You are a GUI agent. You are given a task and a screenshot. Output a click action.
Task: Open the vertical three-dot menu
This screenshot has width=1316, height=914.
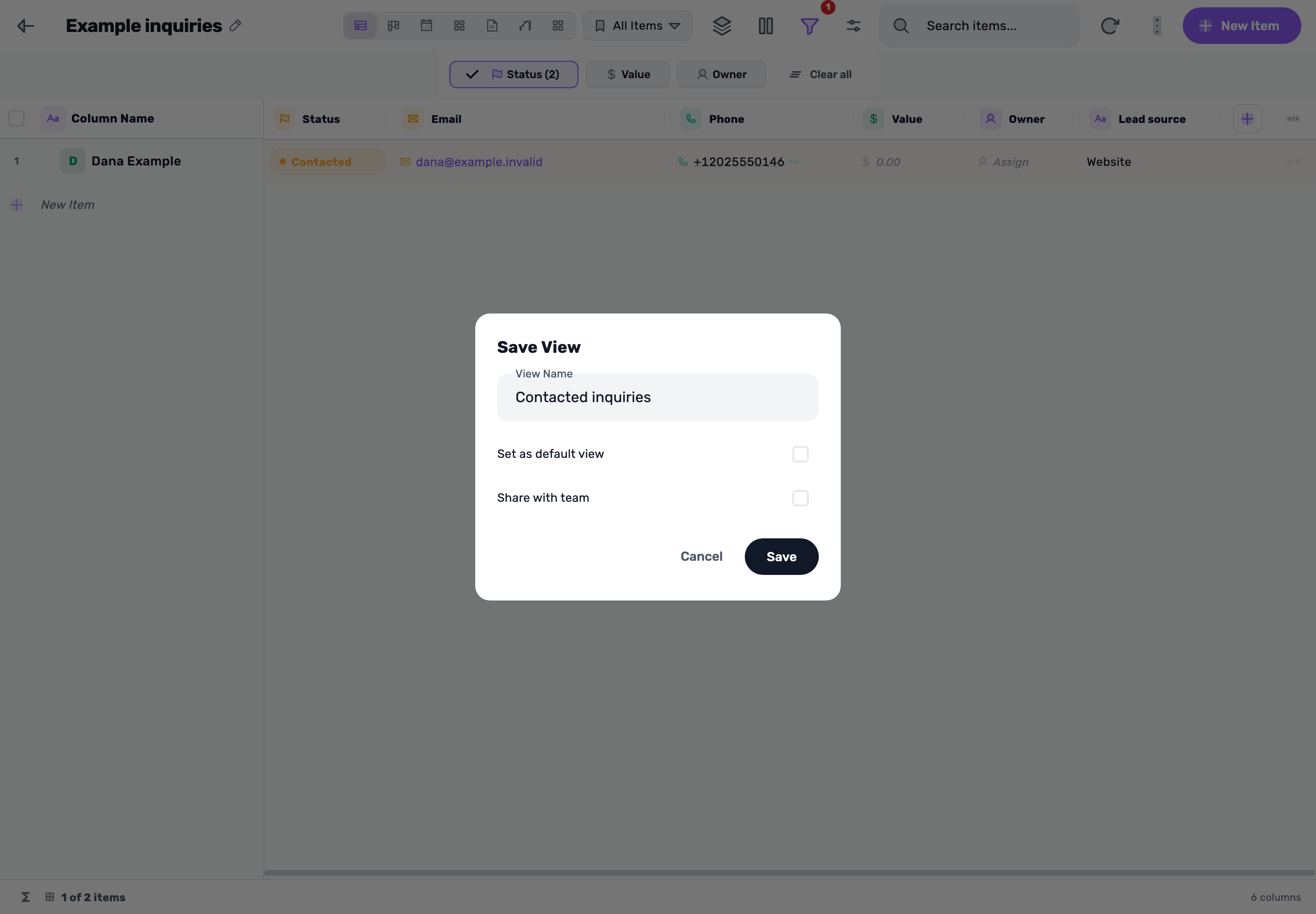(x=1157, y=26)
